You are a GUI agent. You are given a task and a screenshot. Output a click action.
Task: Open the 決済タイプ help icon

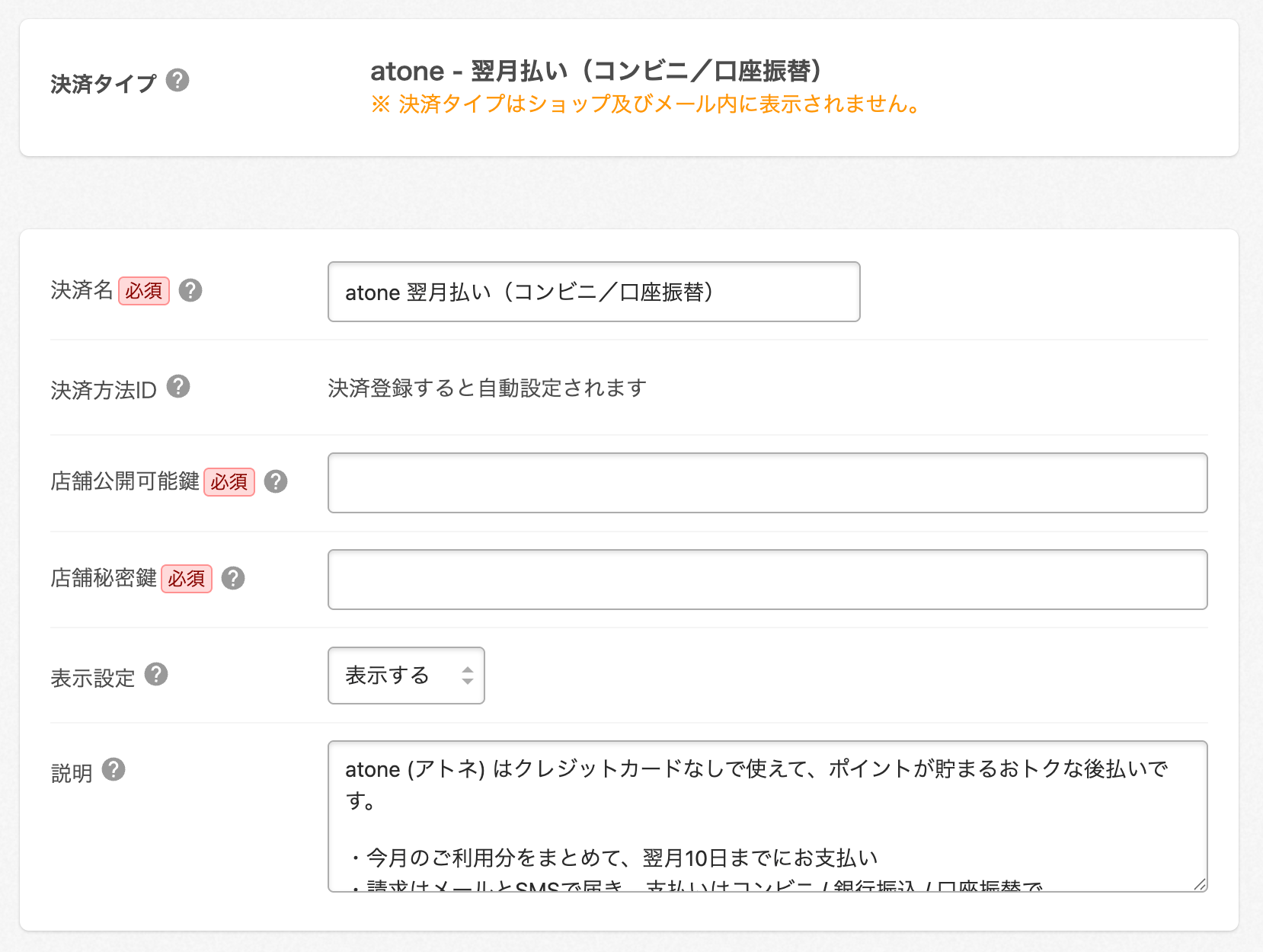tap(180, 82)
